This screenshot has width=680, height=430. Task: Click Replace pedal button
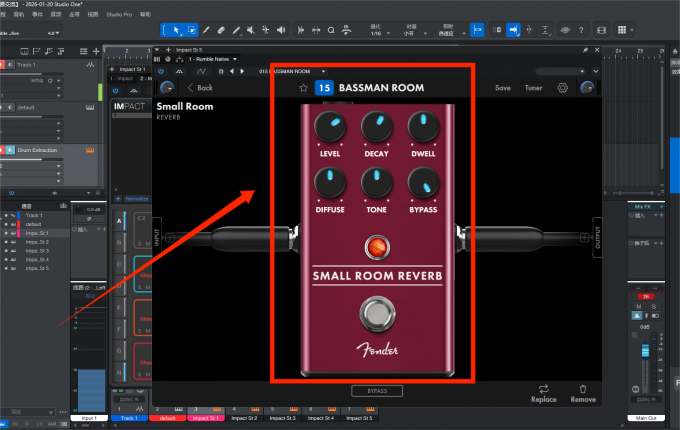point(544,394)
